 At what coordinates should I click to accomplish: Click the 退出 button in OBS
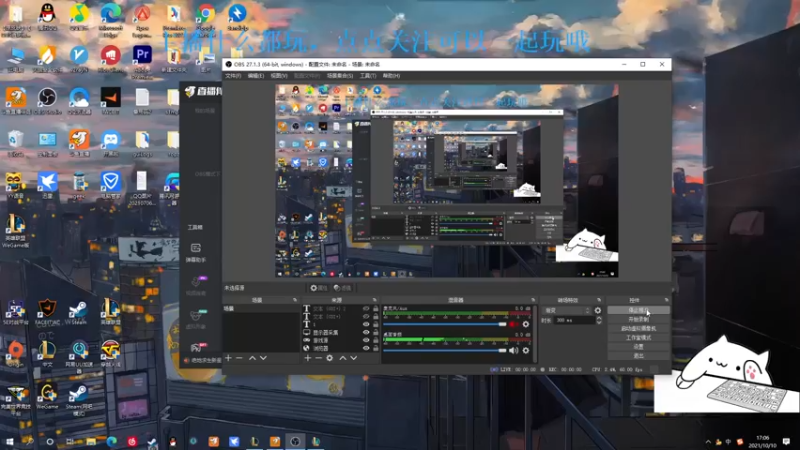pyautogui.click(x=638, y=356)
